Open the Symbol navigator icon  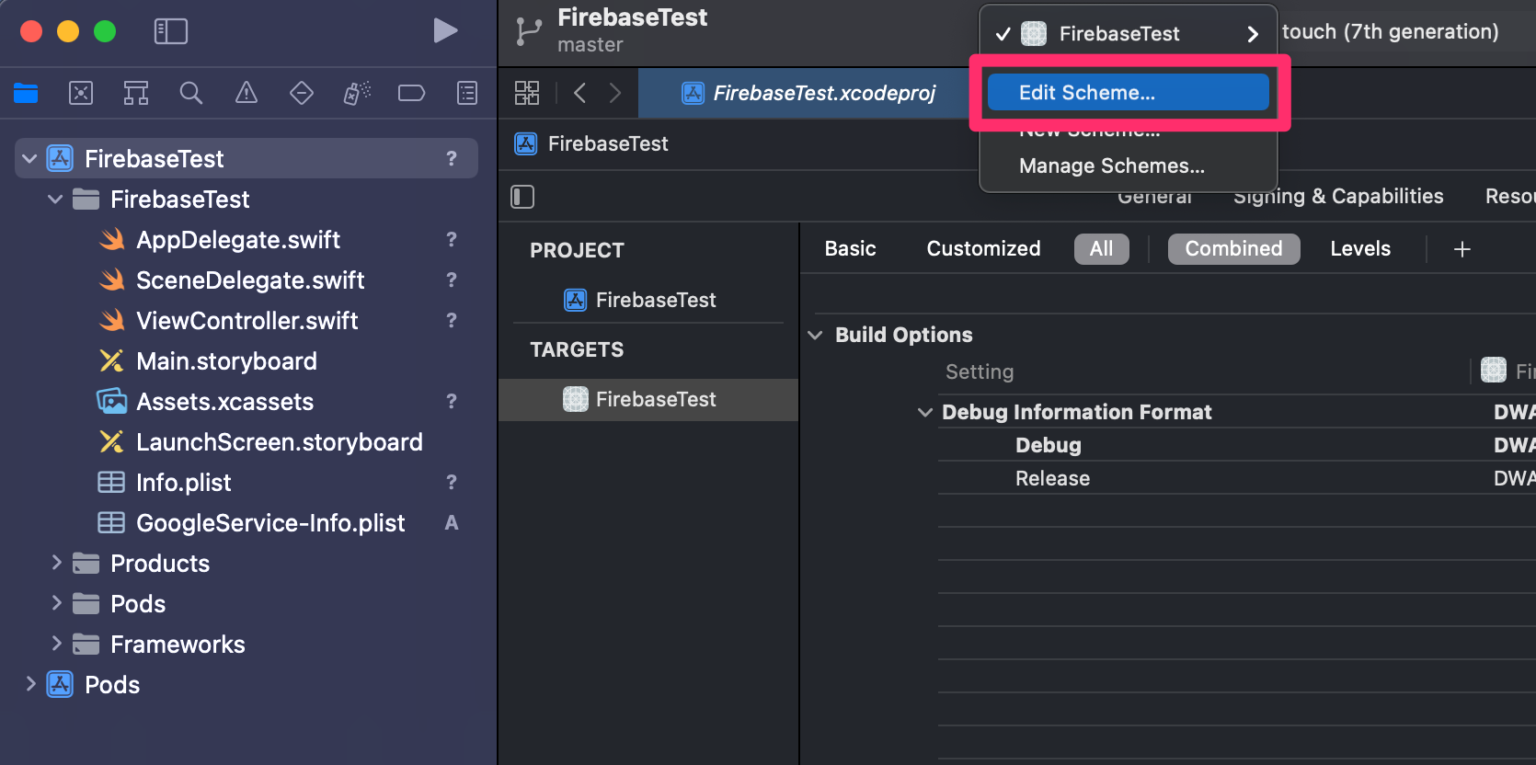tap(136, 93)
